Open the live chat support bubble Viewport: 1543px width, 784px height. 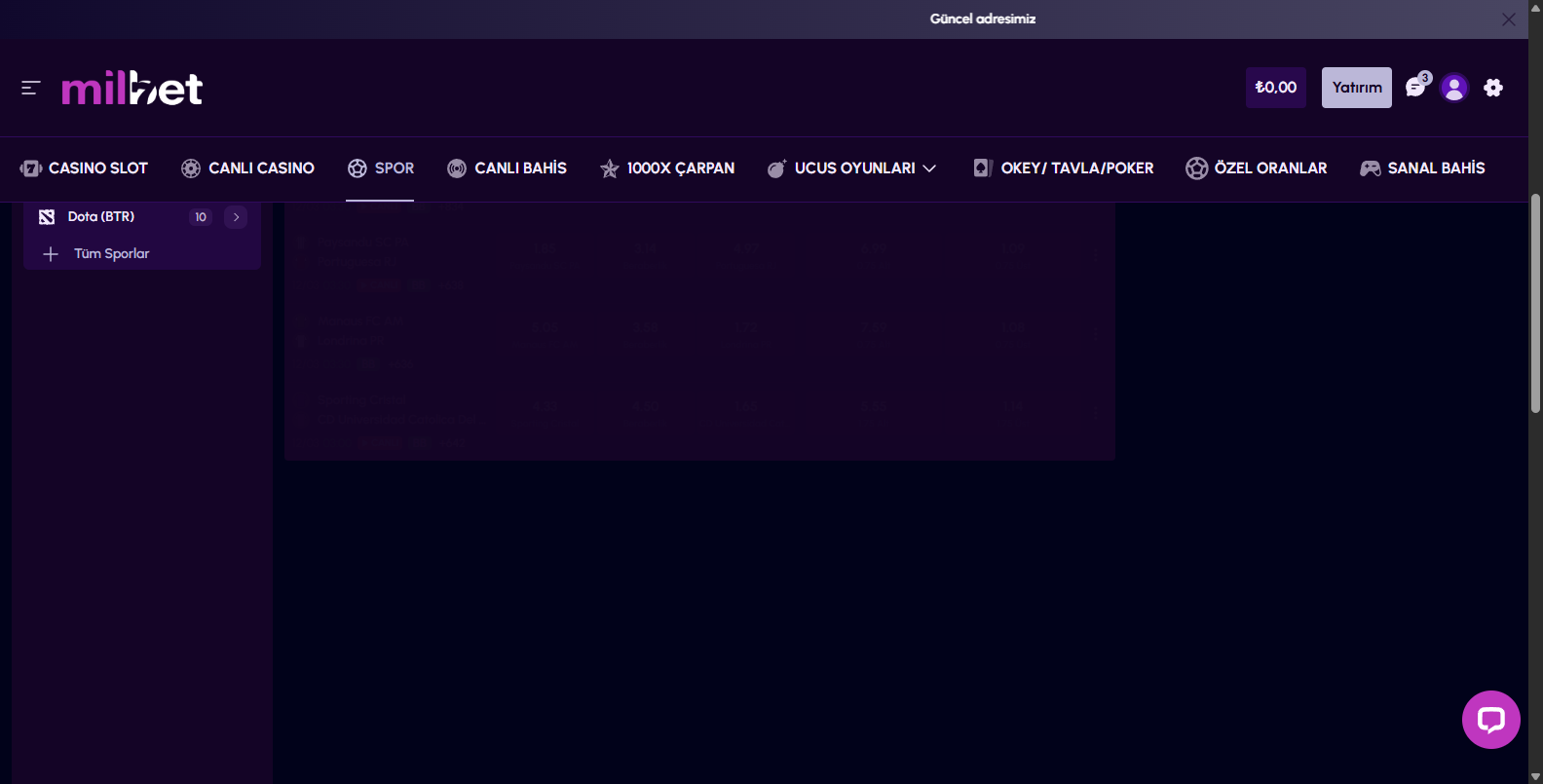pyautogui.click(x=1491, y=720)
